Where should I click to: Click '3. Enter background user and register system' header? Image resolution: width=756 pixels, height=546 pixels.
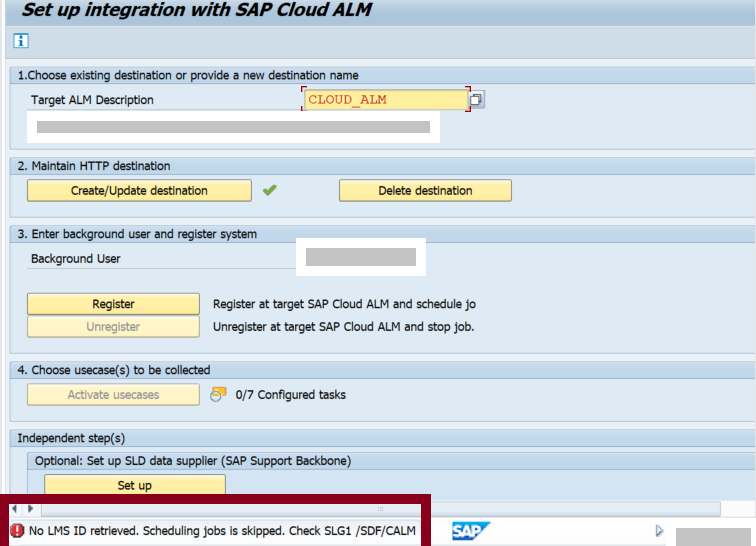coord(137,234)
